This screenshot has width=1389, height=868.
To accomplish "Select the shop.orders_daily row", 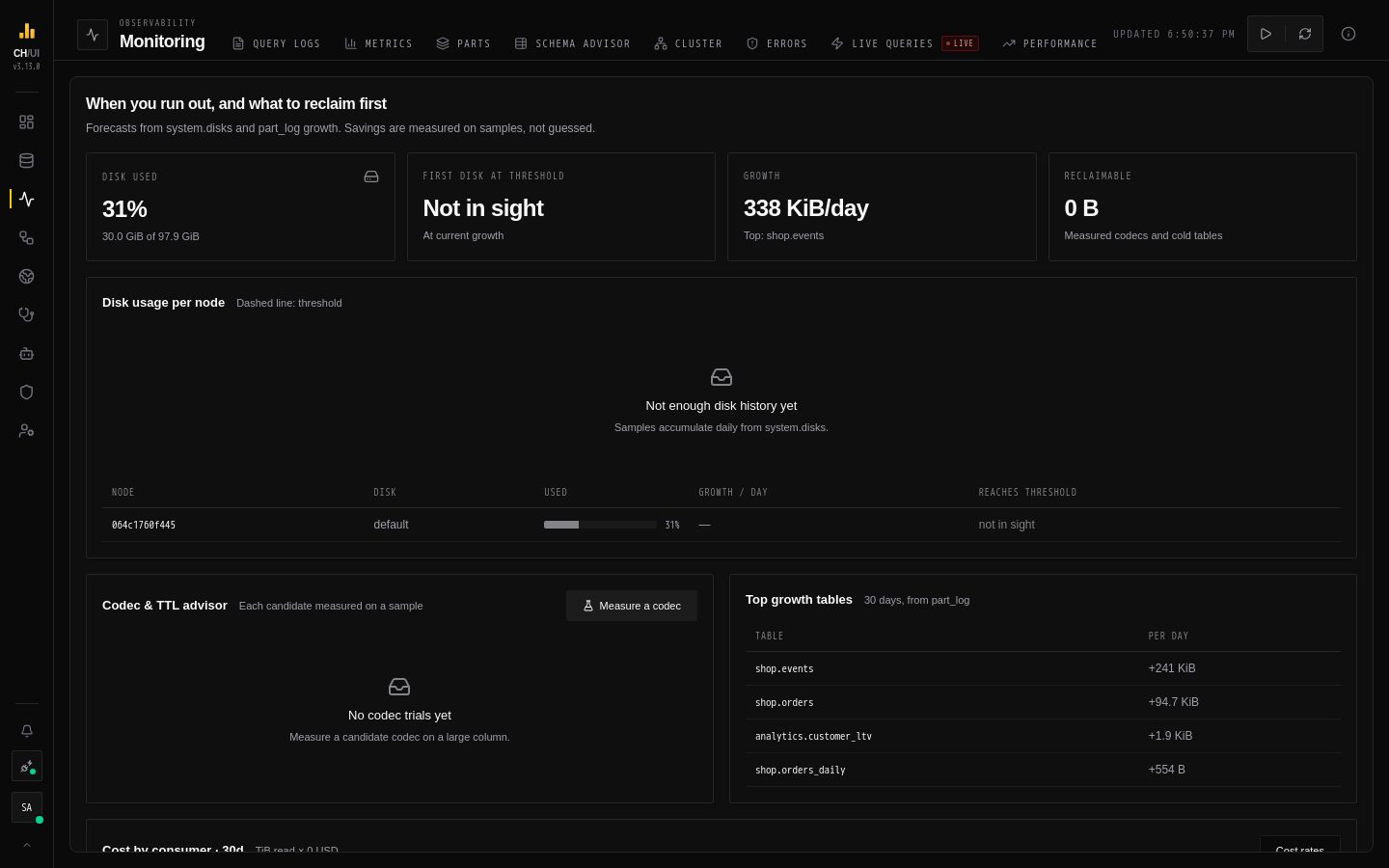I will pyautogui.click(x=1043, y=770).
